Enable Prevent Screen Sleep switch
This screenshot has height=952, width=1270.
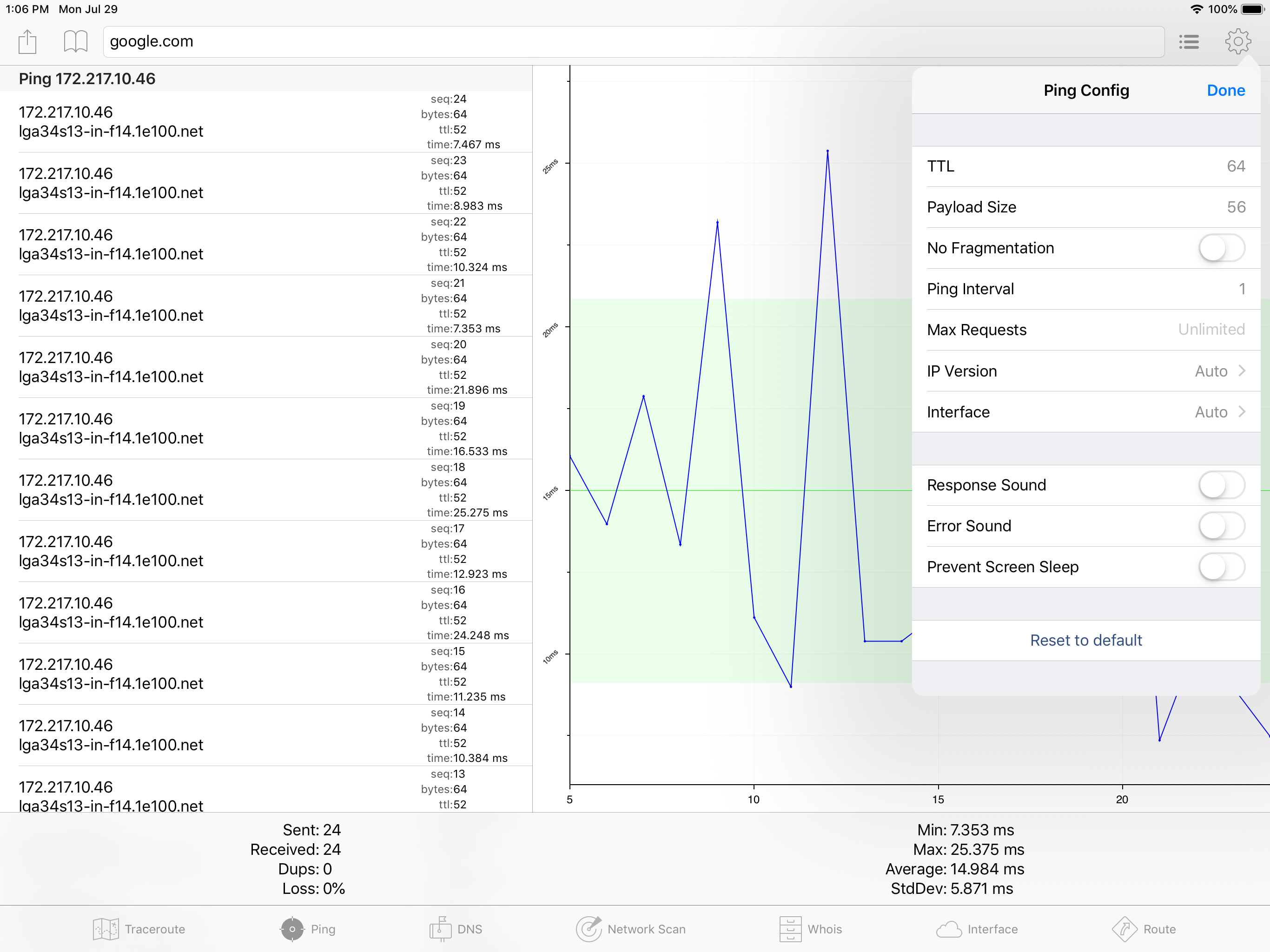coord(1221,567)
